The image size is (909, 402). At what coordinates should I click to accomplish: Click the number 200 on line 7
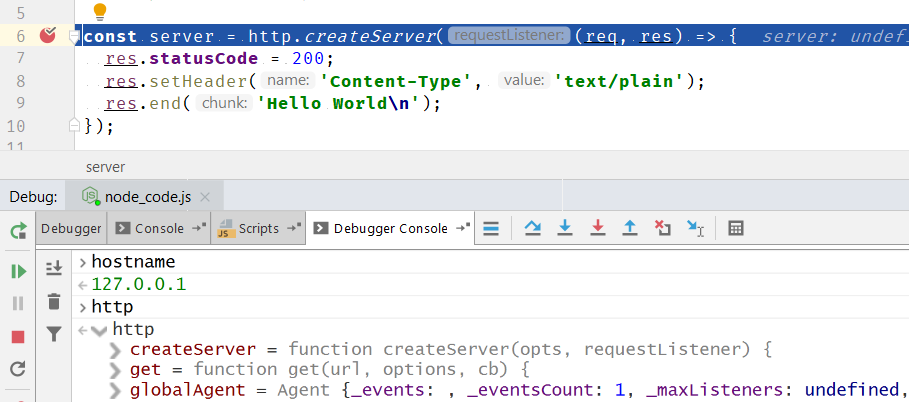pyautogui.click(x=309, y=59)
